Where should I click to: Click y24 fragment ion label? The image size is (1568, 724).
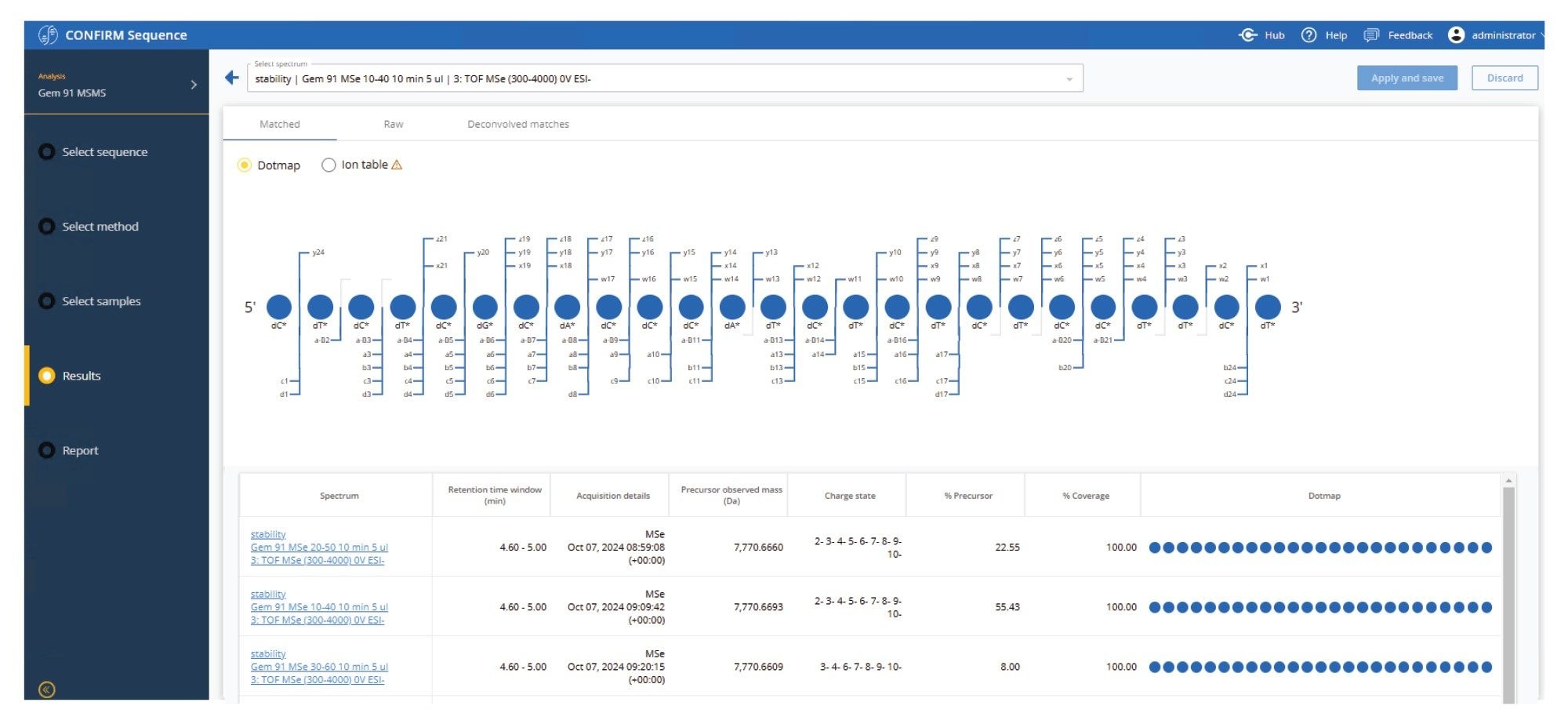coord(318,253)
